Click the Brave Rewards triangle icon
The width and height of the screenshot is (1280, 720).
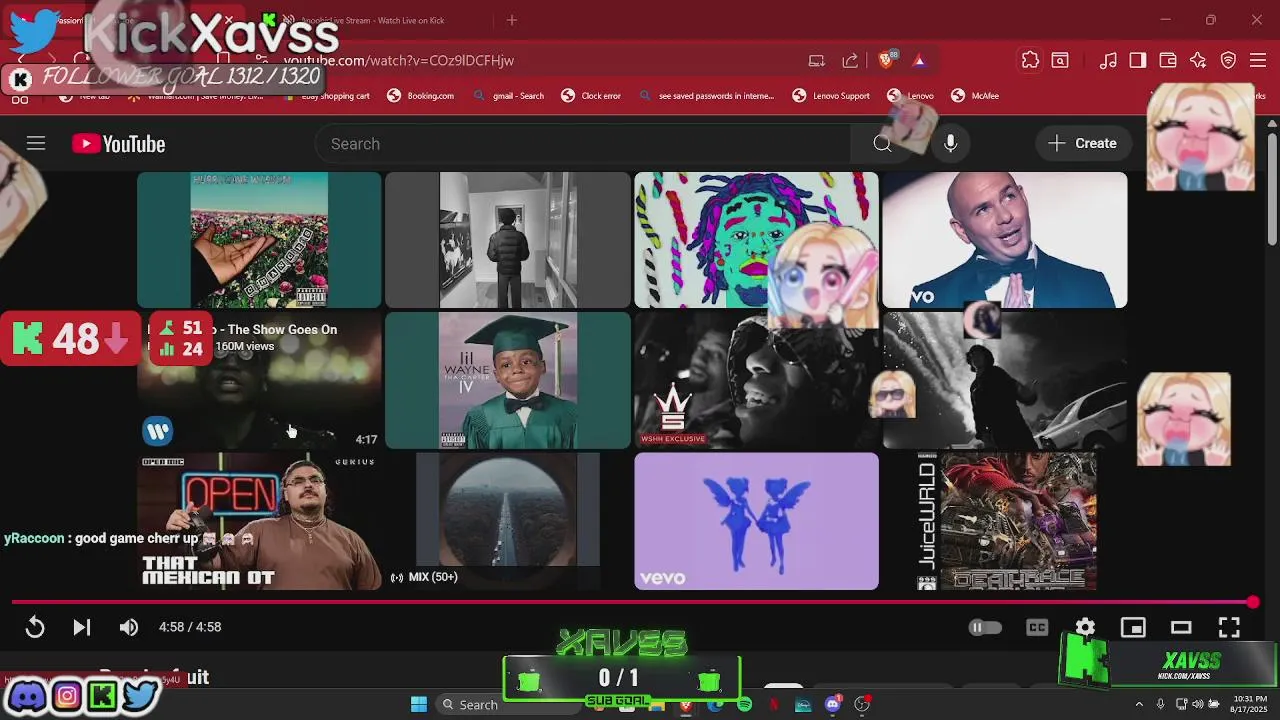pos(919,60)
